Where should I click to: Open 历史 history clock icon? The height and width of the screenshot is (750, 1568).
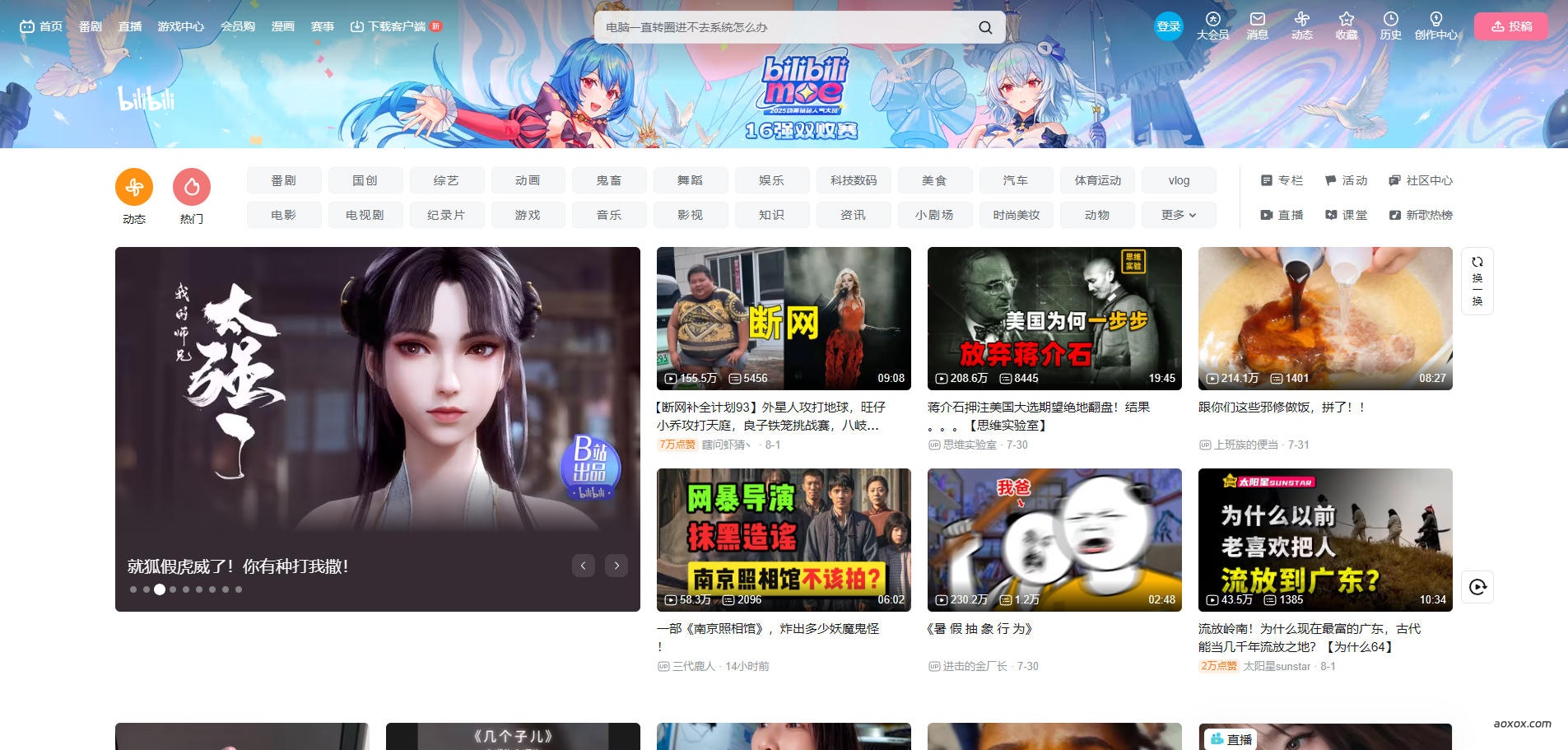[x=1390, y=26]
